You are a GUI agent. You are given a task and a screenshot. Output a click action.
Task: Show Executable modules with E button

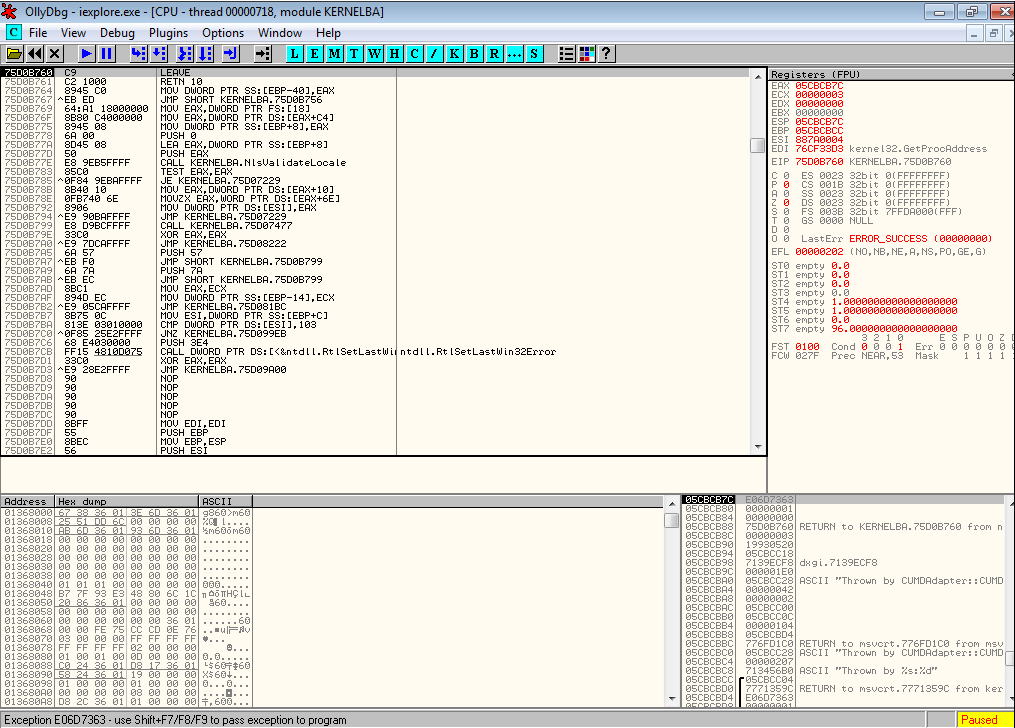[x=315, y=54]
